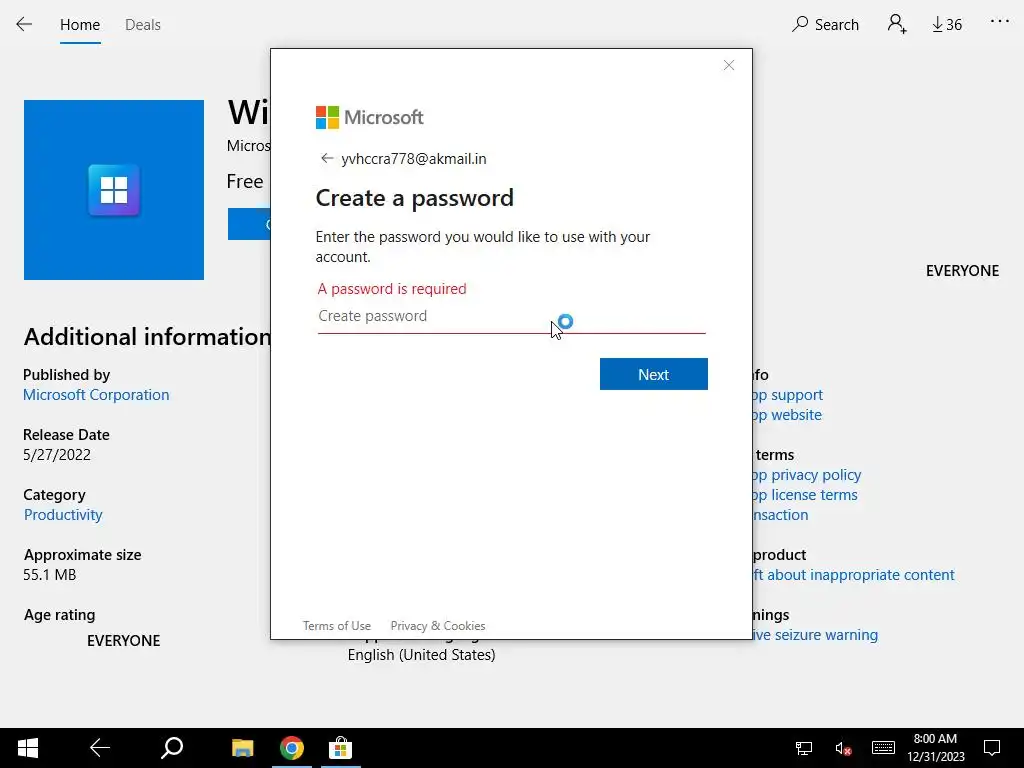1024x768 pixels.
Task: Select the Release Date value 5/27/2022
Action: click(57, 455)
